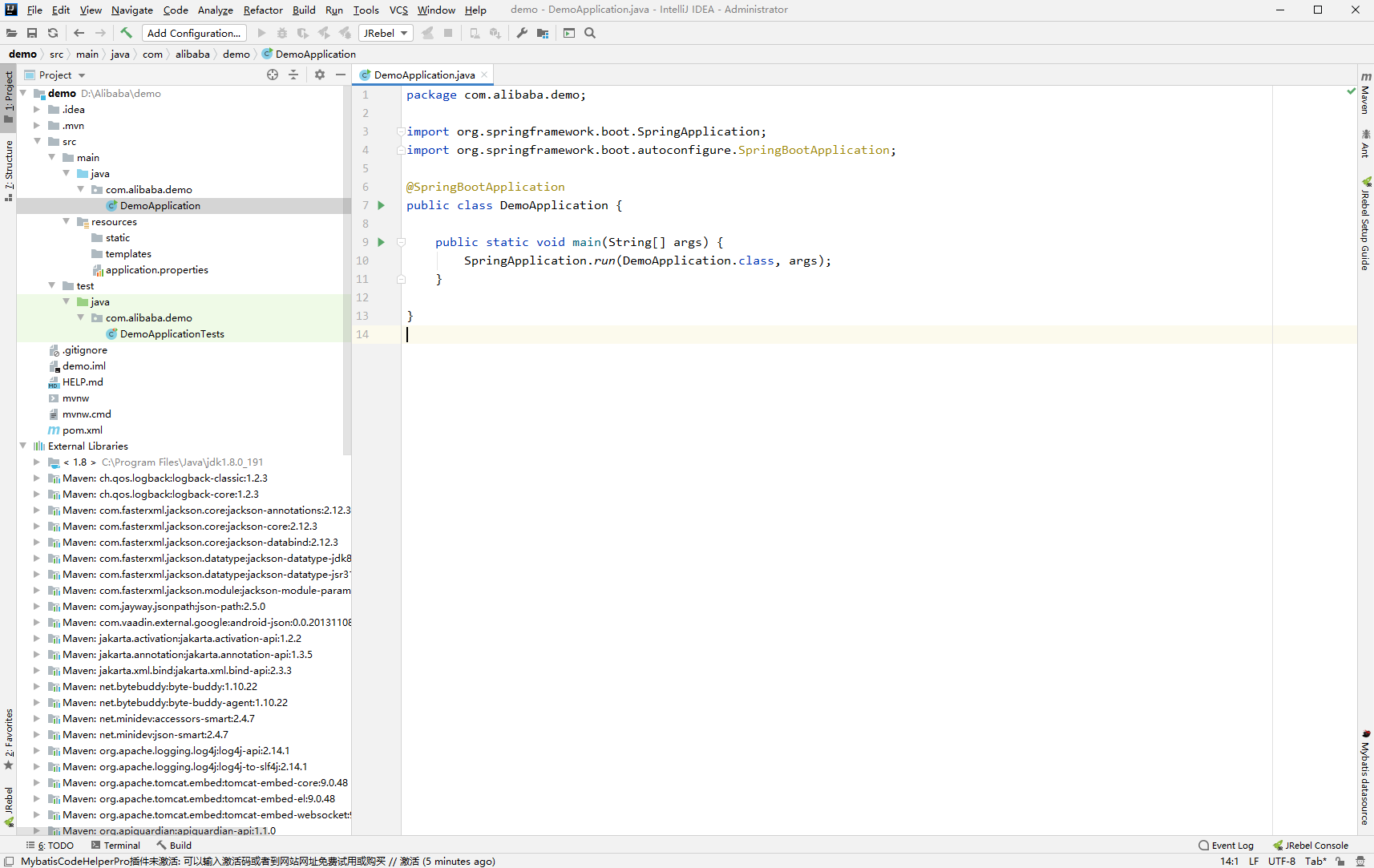Run main via the green gutter arrow
Viewport: 1374px width, 868px height.
click(x=381, y=242)
